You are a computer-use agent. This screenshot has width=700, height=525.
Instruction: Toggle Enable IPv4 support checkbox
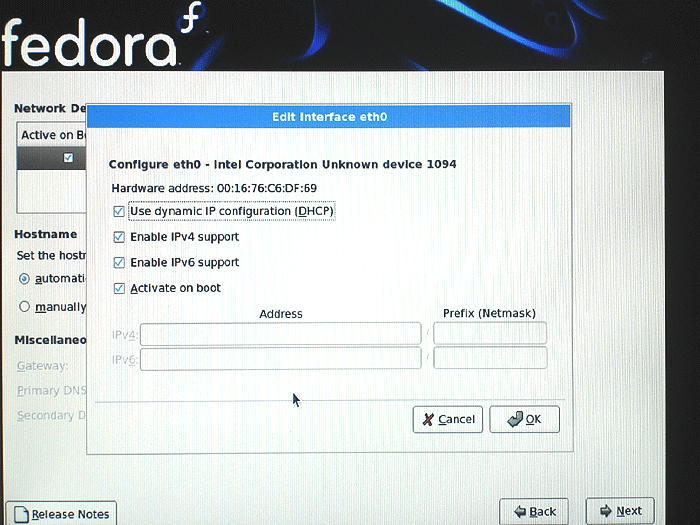tap(119, 237)
